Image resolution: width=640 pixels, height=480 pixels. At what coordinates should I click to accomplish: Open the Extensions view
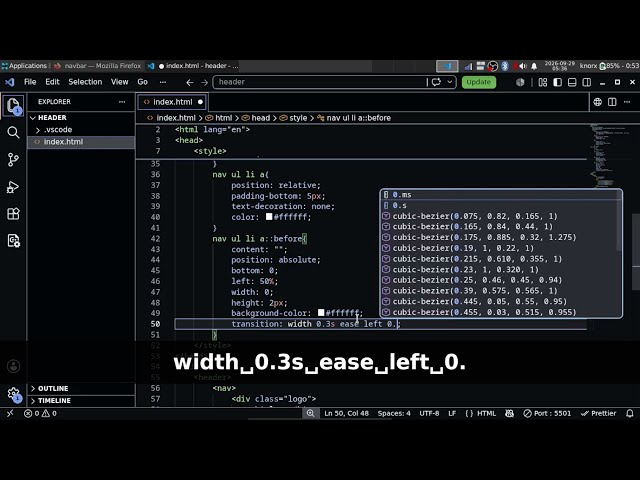coord(13,214)
